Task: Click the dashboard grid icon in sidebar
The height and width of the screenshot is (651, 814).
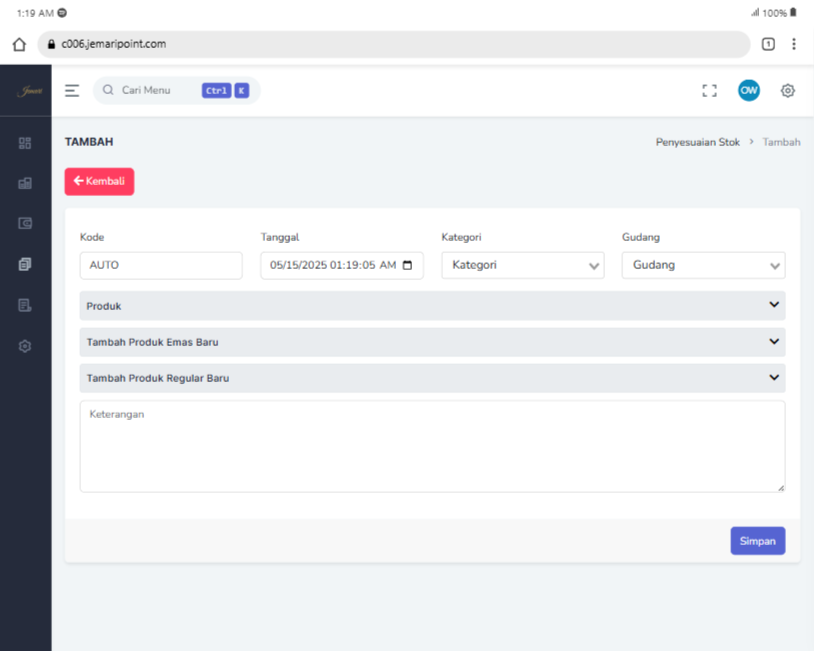Action: pos(25,143)
